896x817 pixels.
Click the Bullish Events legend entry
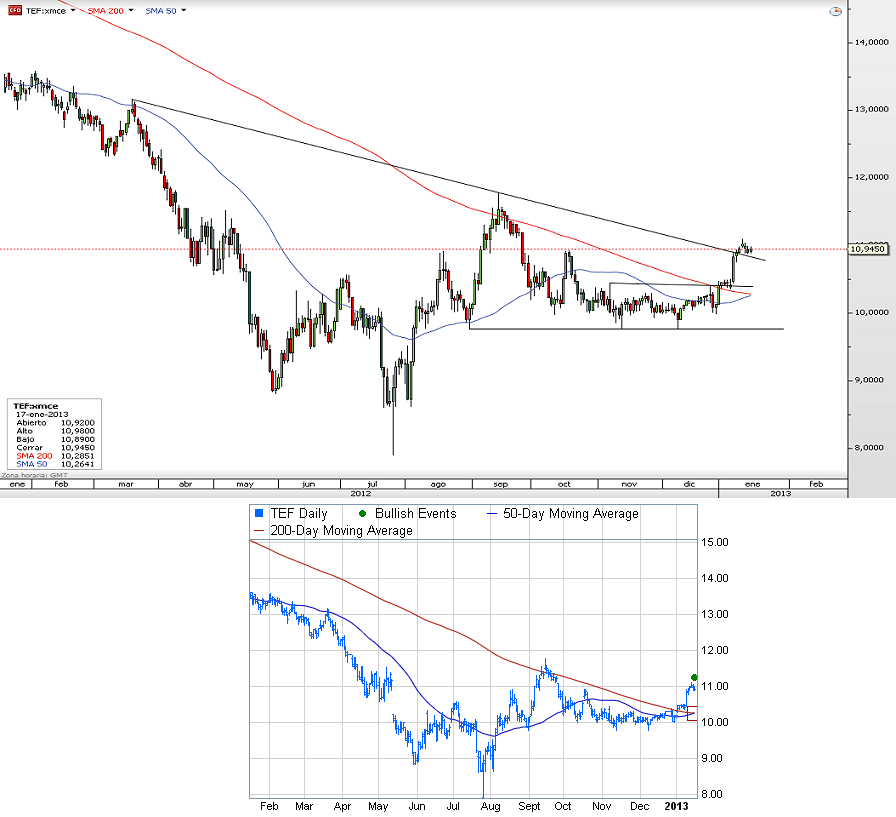pyautogui.click(x=407, y=514)
